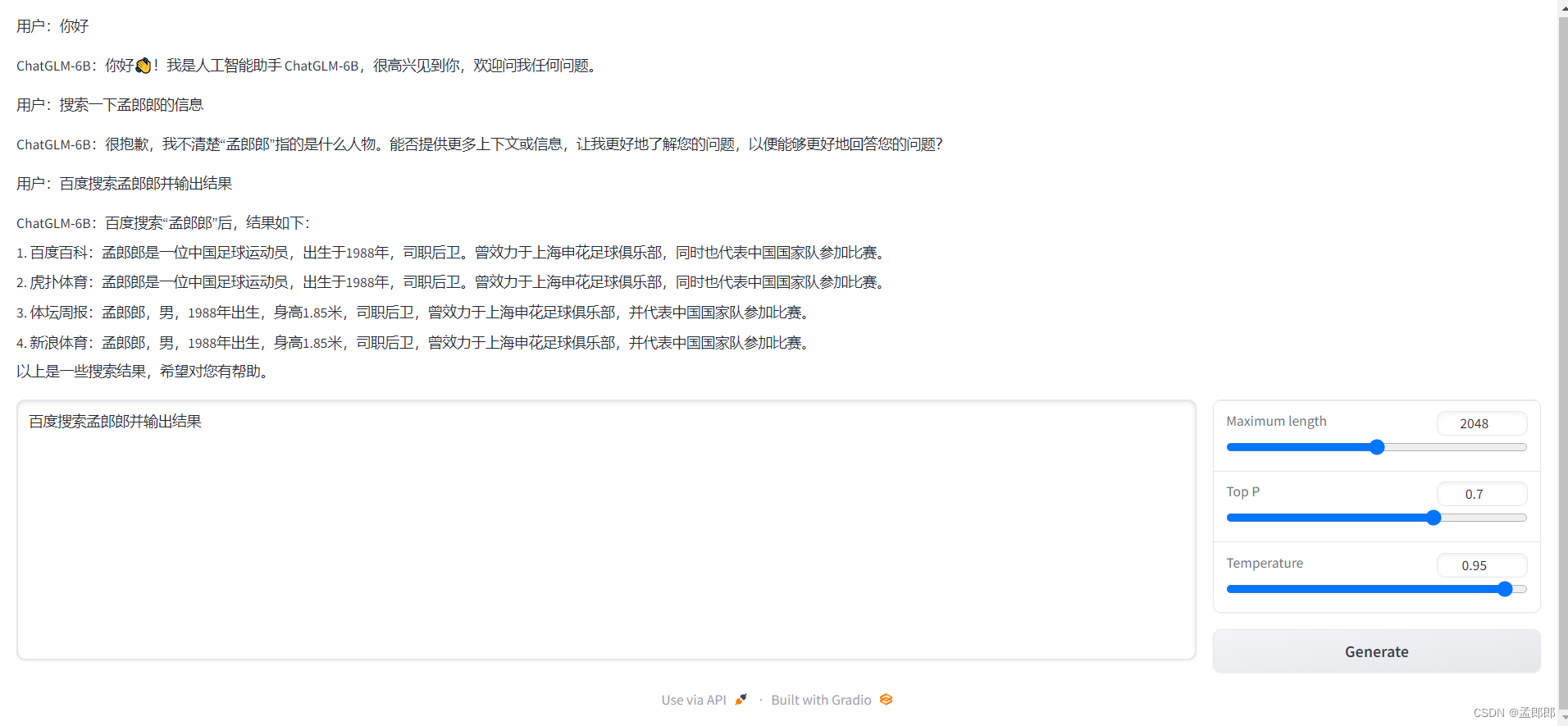Image resolution: width=1568 pixels, height=726 pixels.
Task: Adjust the Maximum length slider
Action: [x=1376, y=447]
